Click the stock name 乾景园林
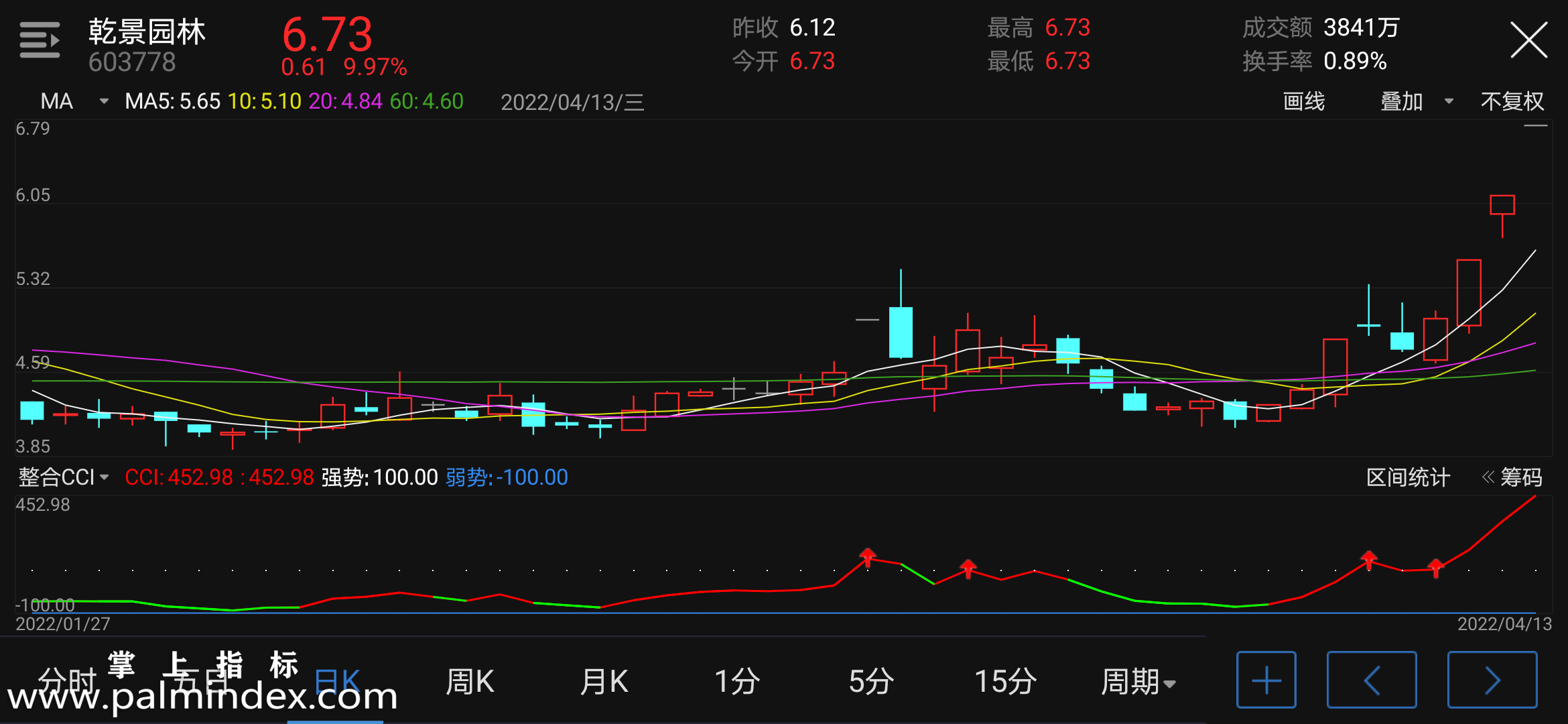1568x724 pixels. click(x=147, y=32)
